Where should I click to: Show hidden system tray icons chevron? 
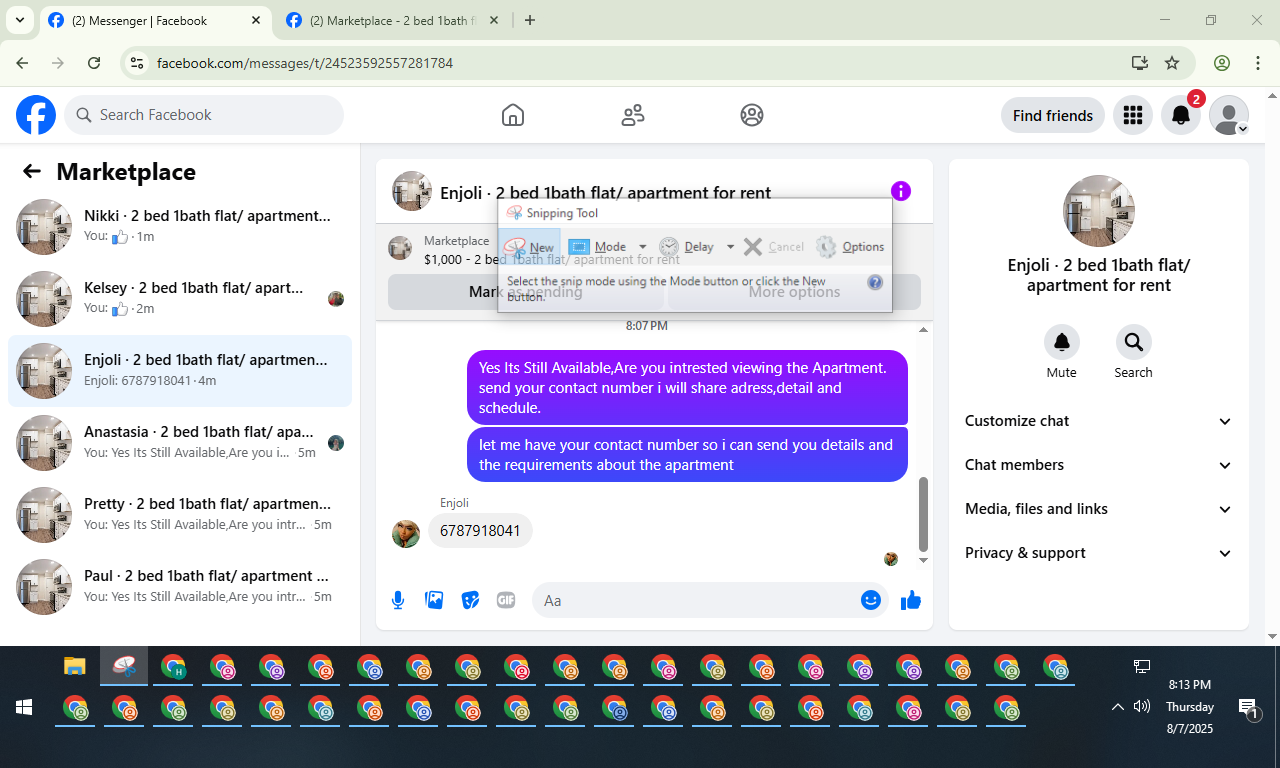pyautogui.click(x=1117, y=707)
